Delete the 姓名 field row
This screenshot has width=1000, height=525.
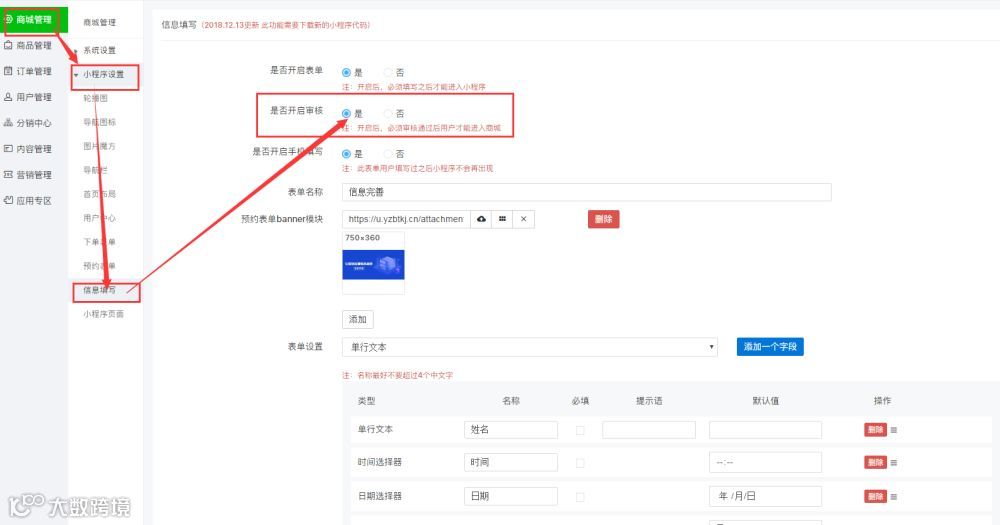tap(876, 430)
